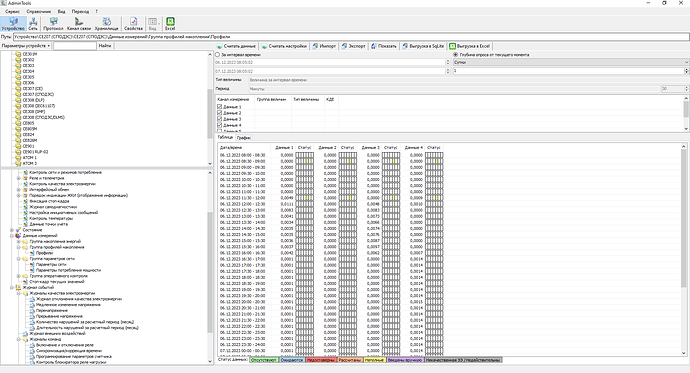Click the green Excel toolbar icon
This screenshot has height=373, width=690.
click(x=170, y=24)
